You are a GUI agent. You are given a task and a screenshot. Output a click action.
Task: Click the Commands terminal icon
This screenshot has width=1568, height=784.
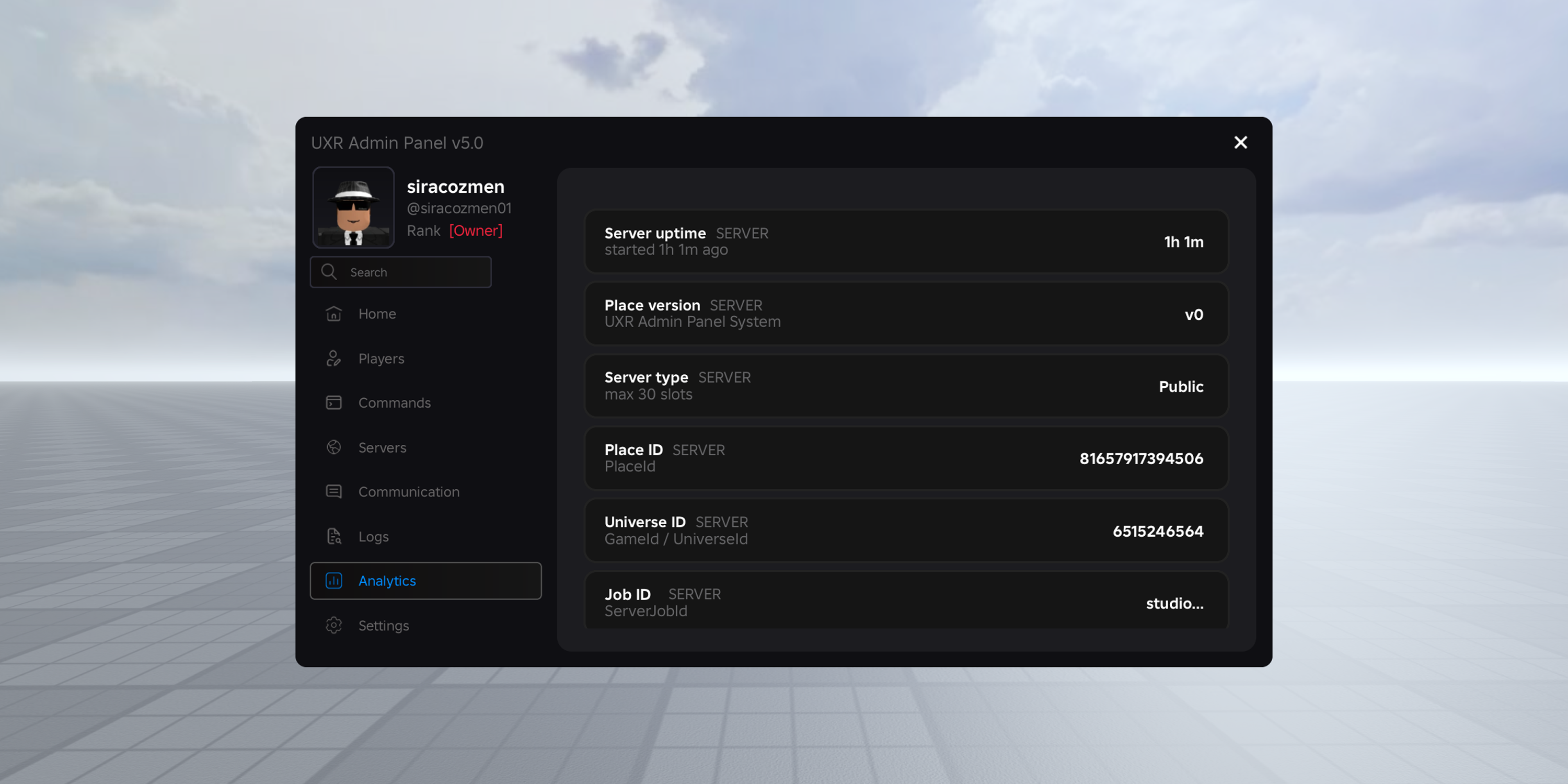pos(333,402)
